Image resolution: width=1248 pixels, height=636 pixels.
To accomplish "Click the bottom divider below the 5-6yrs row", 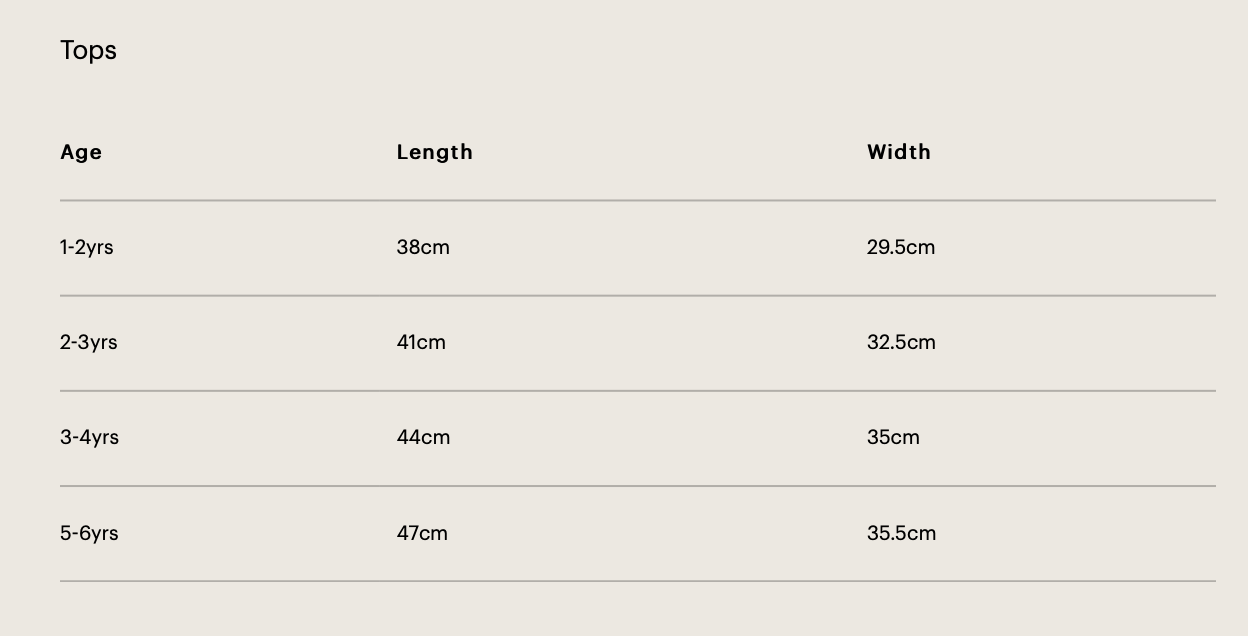I will point(638,581).
